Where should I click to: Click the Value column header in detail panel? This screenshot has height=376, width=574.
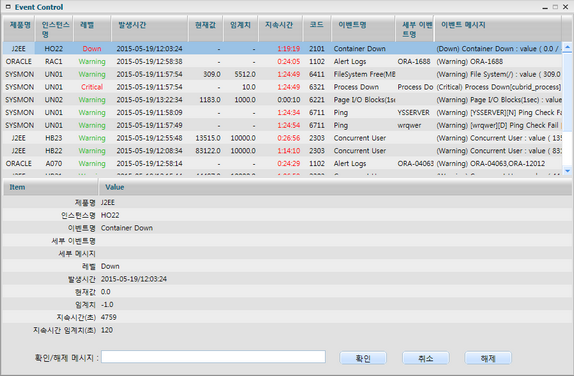pos(335,187)
